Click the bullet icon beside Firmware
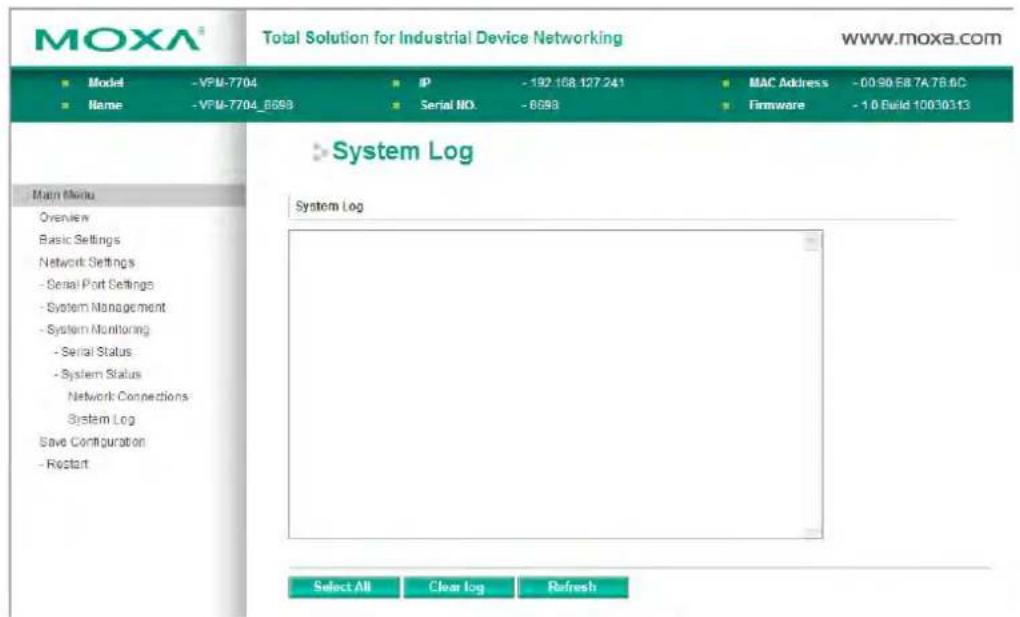This screenshot has width=1020, height=617. (726, 105)
